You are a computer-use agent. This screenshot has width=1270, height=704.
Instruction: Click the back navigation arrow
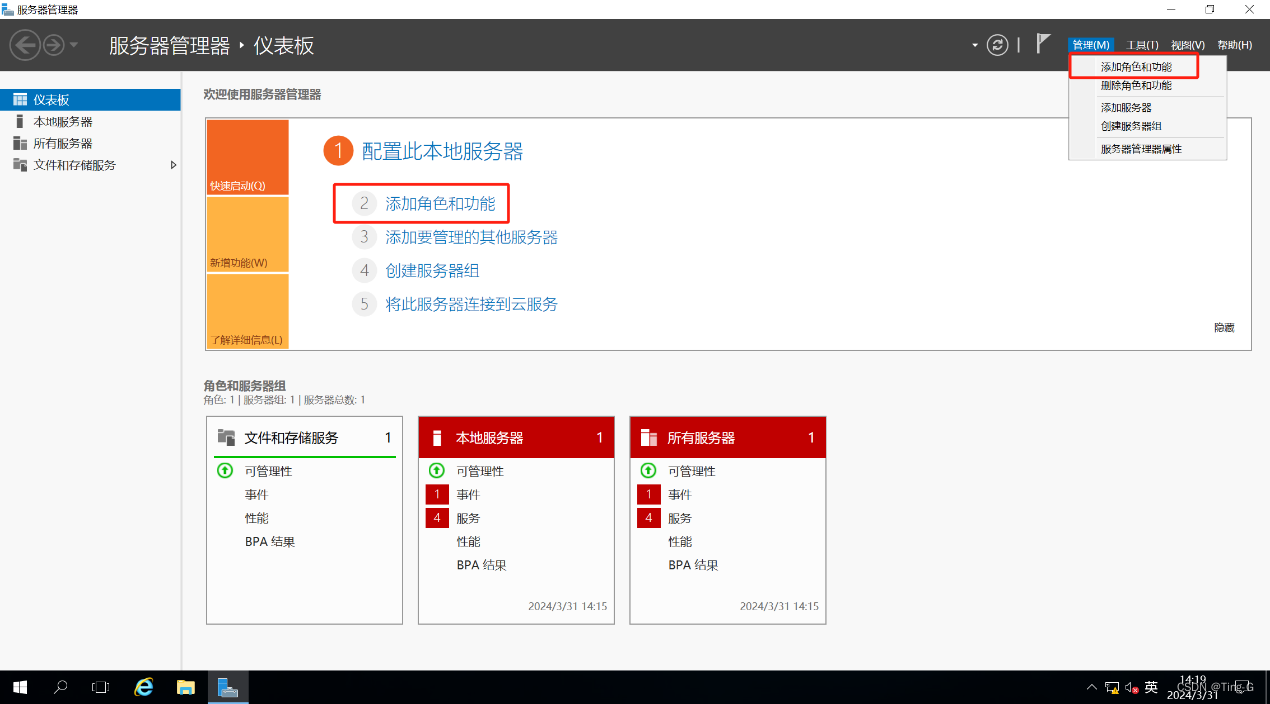click(x=25, y=44)
